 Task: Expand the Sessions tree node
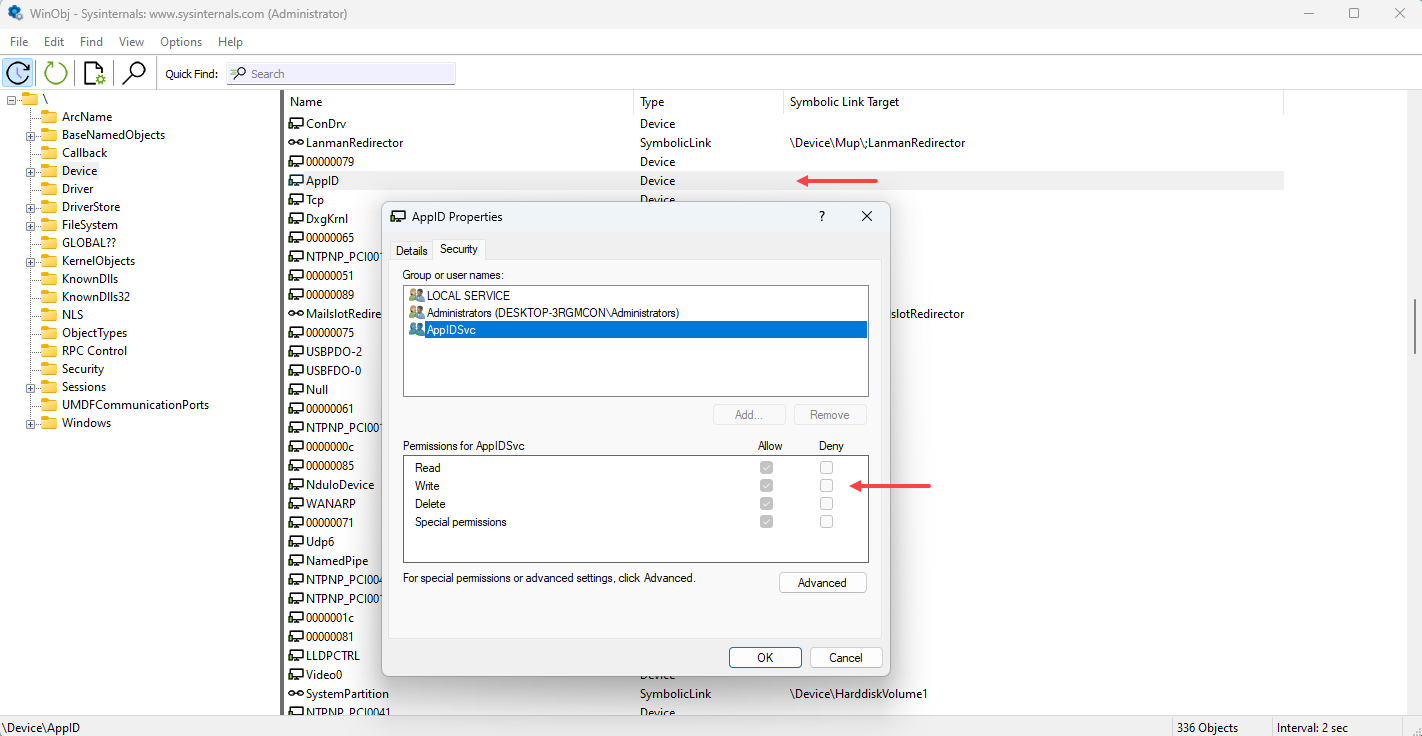click(31, 388)
